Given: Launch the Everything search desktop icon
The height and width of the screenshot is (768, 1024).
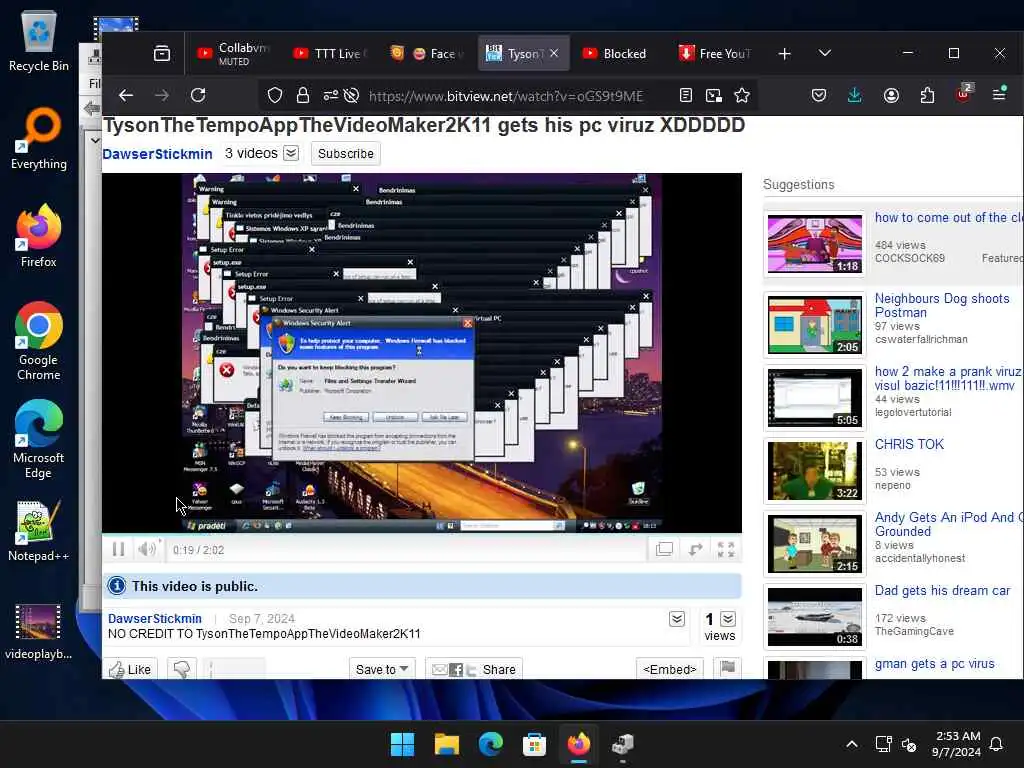Looking at the screenshot, I should (39, 139).
